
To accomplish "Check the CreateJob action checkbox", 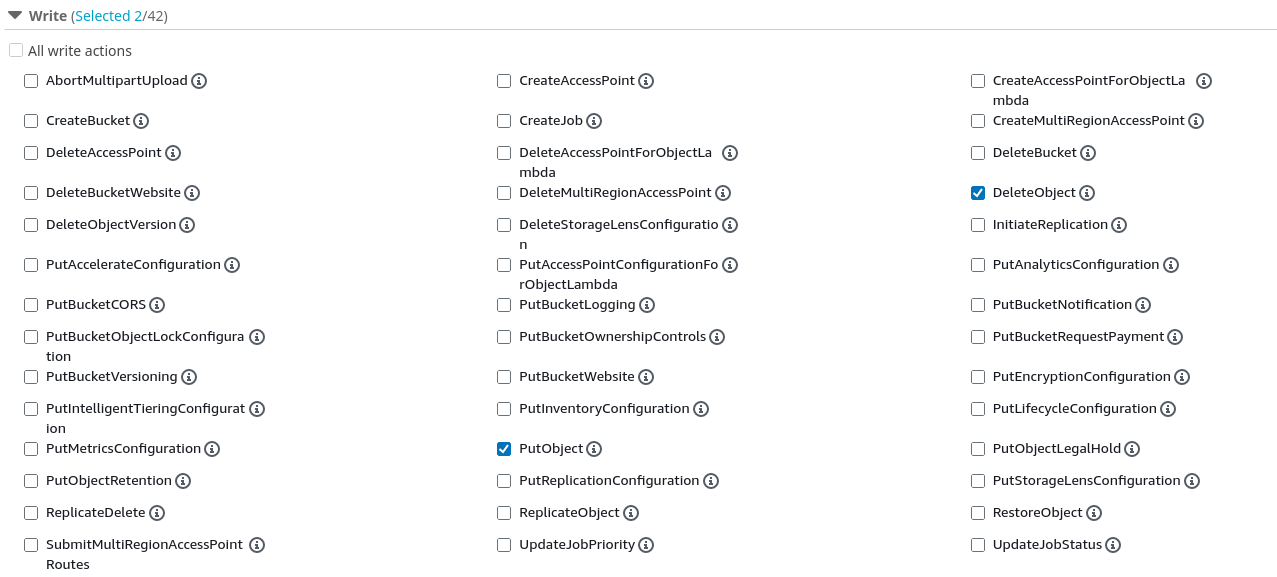I will [x=503, y=120].
